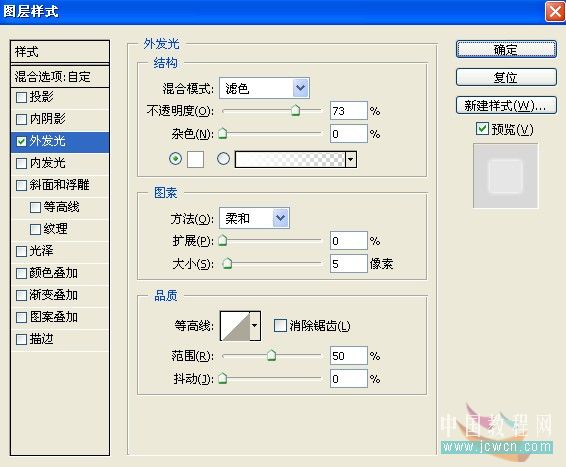
Task: Select 斜面和浮雕 in styles list
Action: [x=60, y=185]
